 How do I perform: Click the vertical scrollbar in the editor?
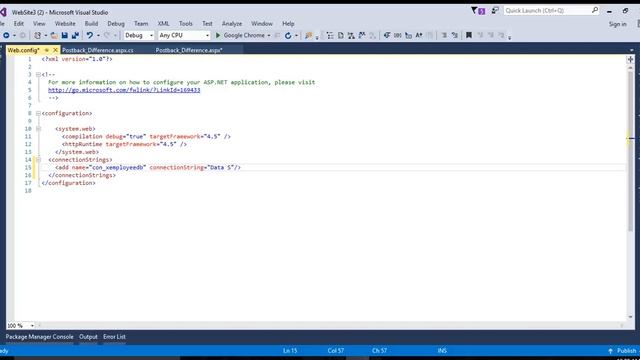tap(631, 151)
